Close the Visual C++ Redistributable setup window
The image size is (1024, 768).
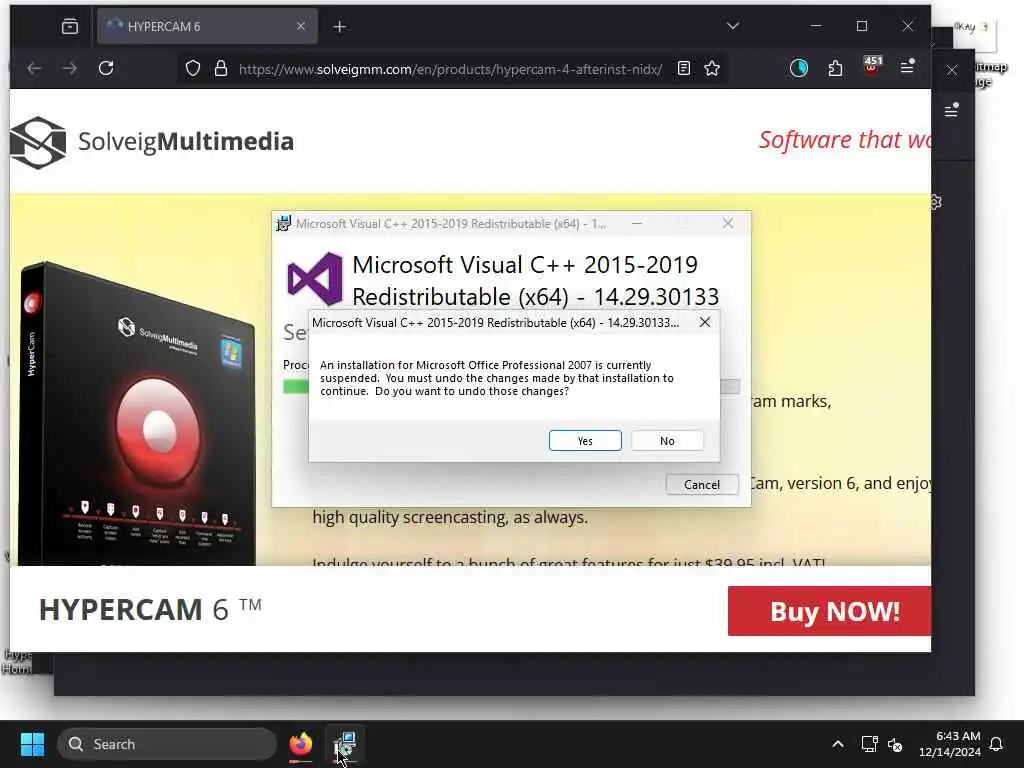click(x=728, y=223)
